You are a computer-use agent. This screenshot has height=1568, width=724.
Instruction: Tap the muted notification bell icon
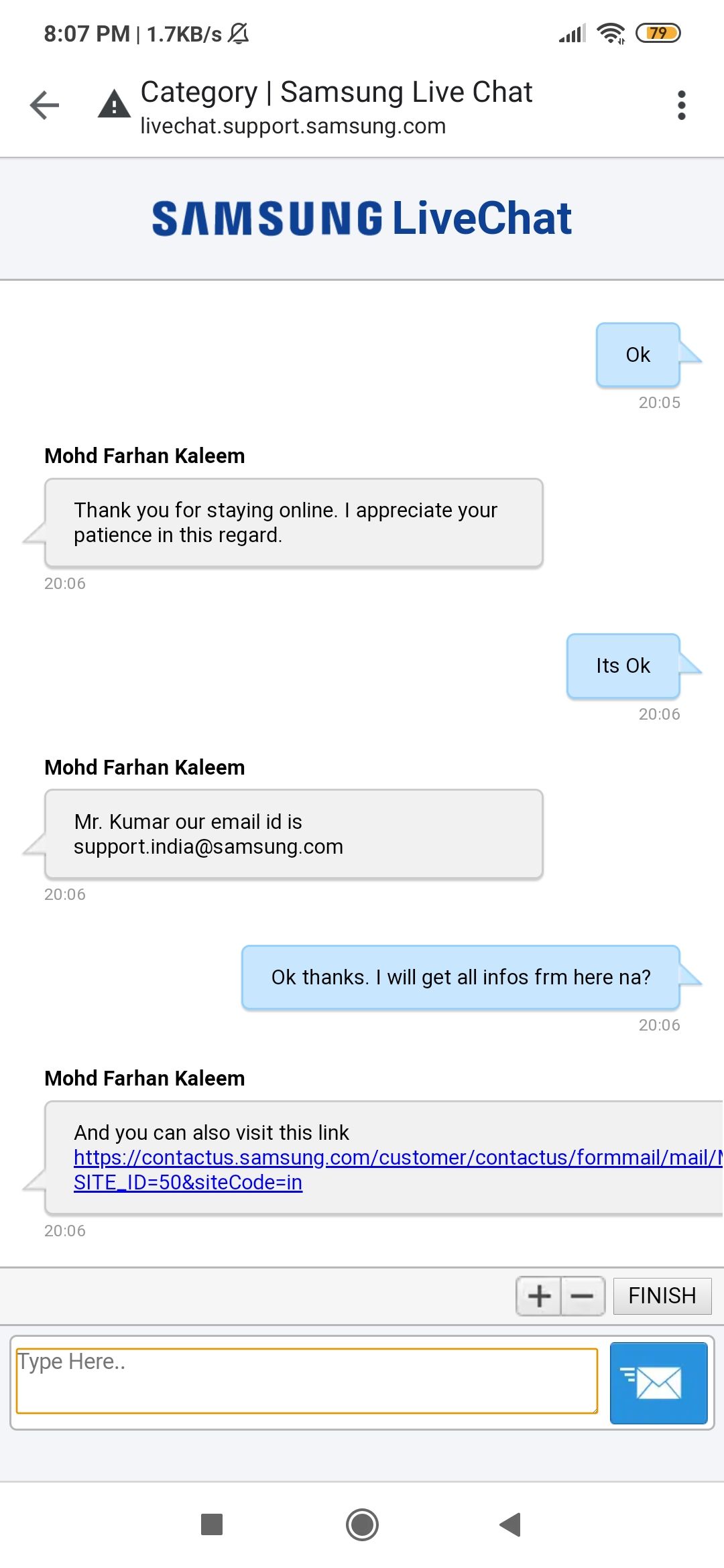click(239, 33)
